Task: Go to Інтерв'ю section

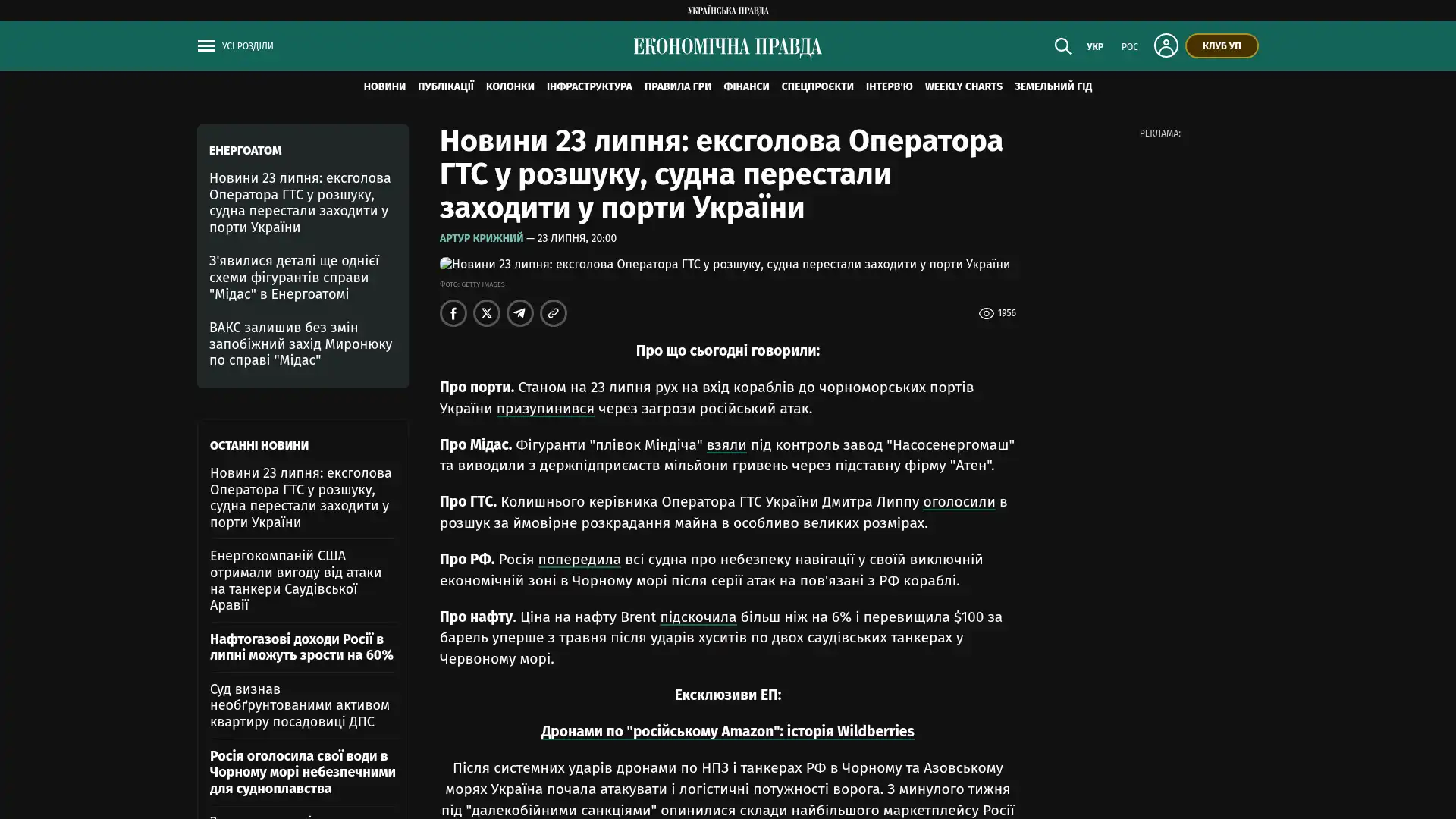Action: [x=890, y=87]
